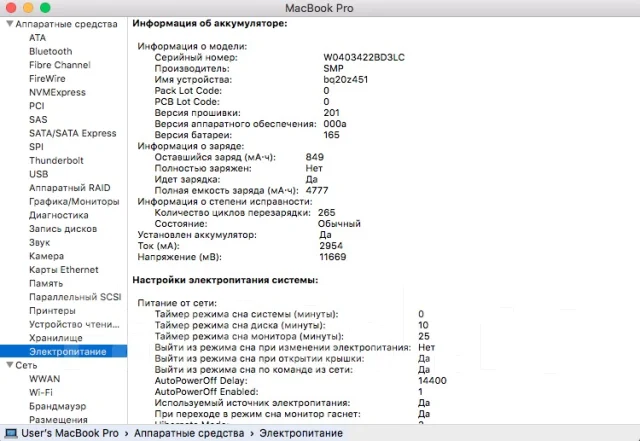
Task: Click Аппаратные средства in the path bar
Action: click(x=189, y=433)
